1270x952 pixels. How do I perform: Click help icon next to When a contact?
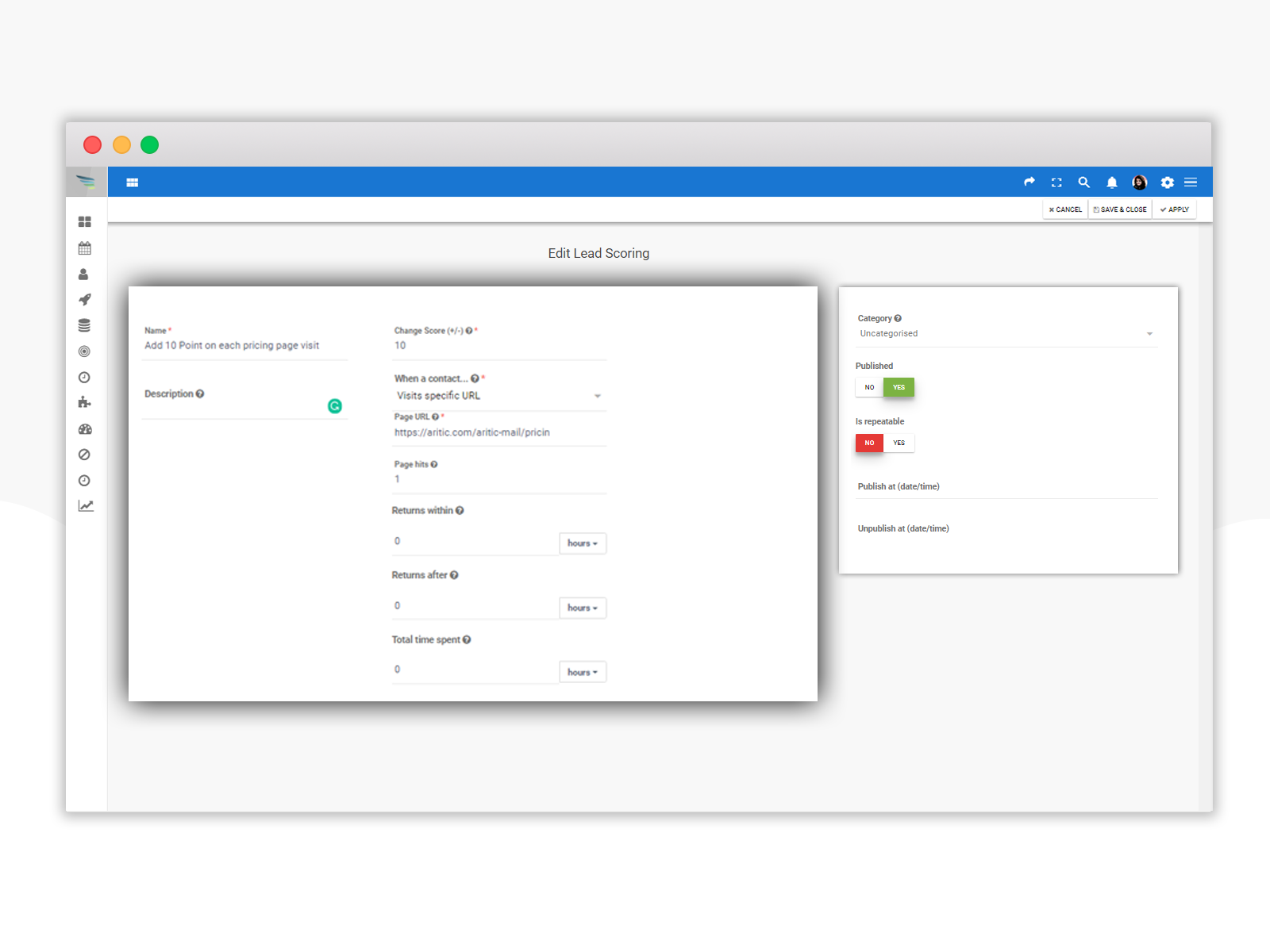(475, 378)
